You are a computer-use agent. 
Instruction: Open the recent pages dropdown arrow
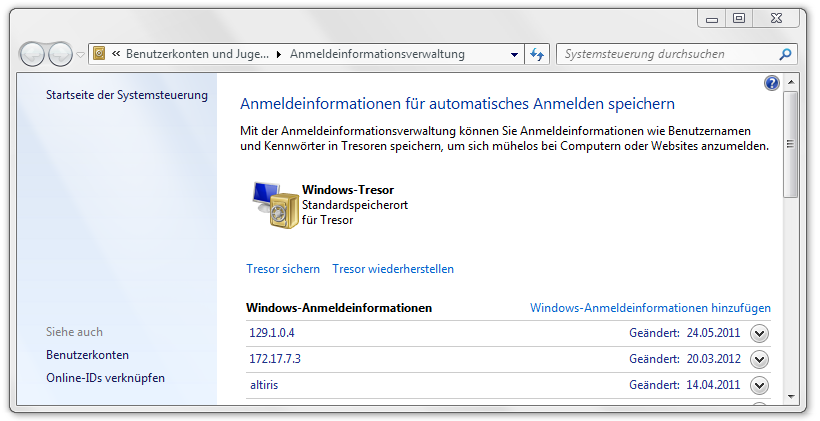coord(81,54)
